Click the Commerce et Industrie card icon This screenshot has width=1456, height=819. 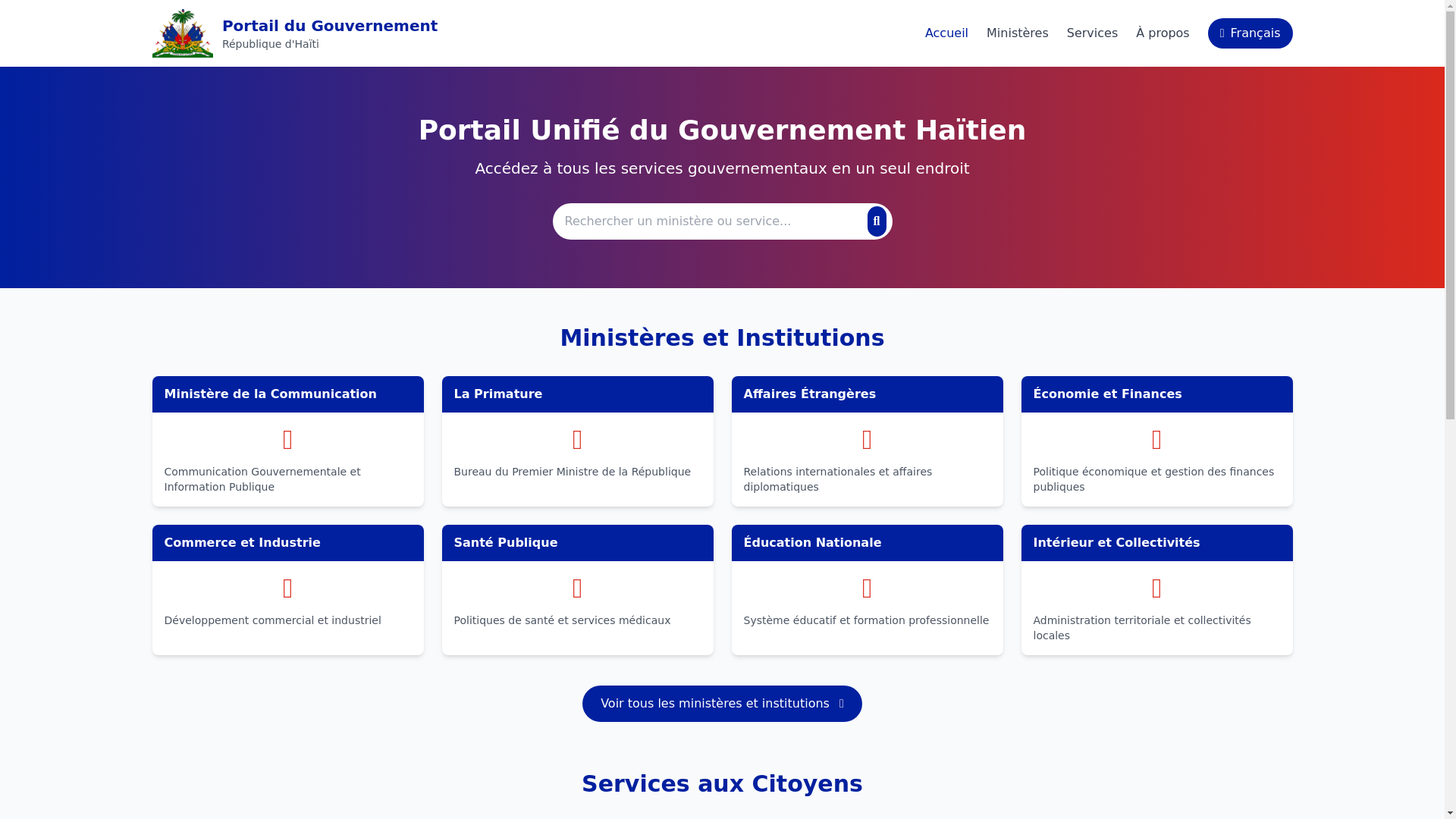[287, 588]
